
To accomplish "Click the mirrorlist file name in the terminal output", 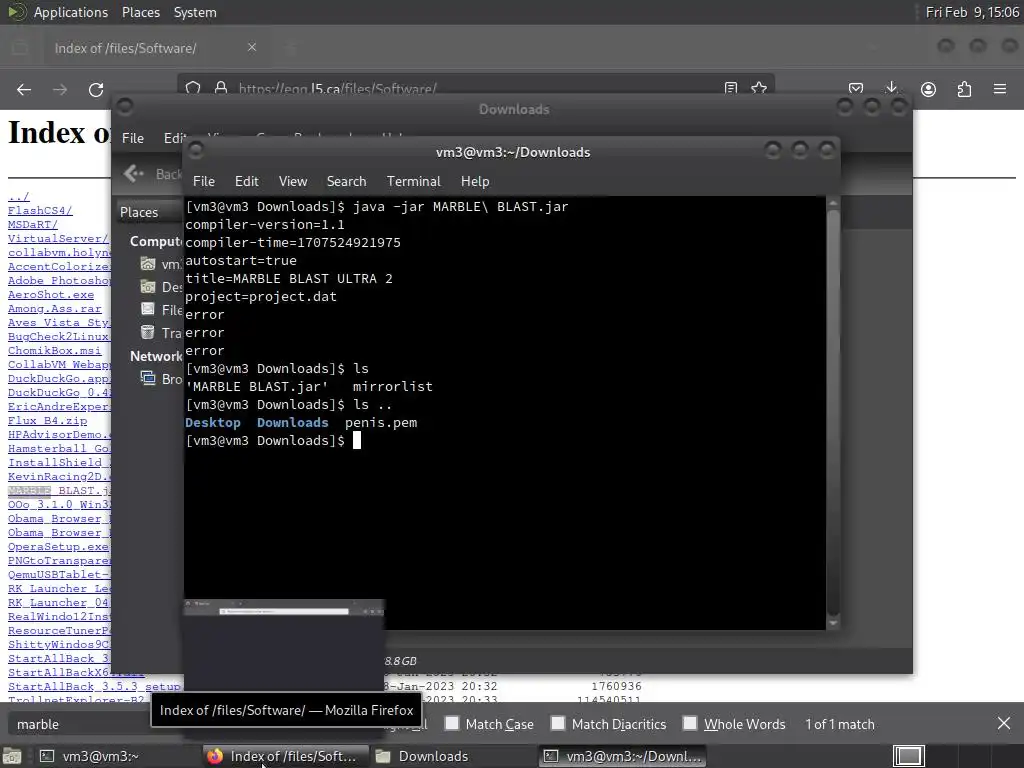I will (x=392, y=387).
